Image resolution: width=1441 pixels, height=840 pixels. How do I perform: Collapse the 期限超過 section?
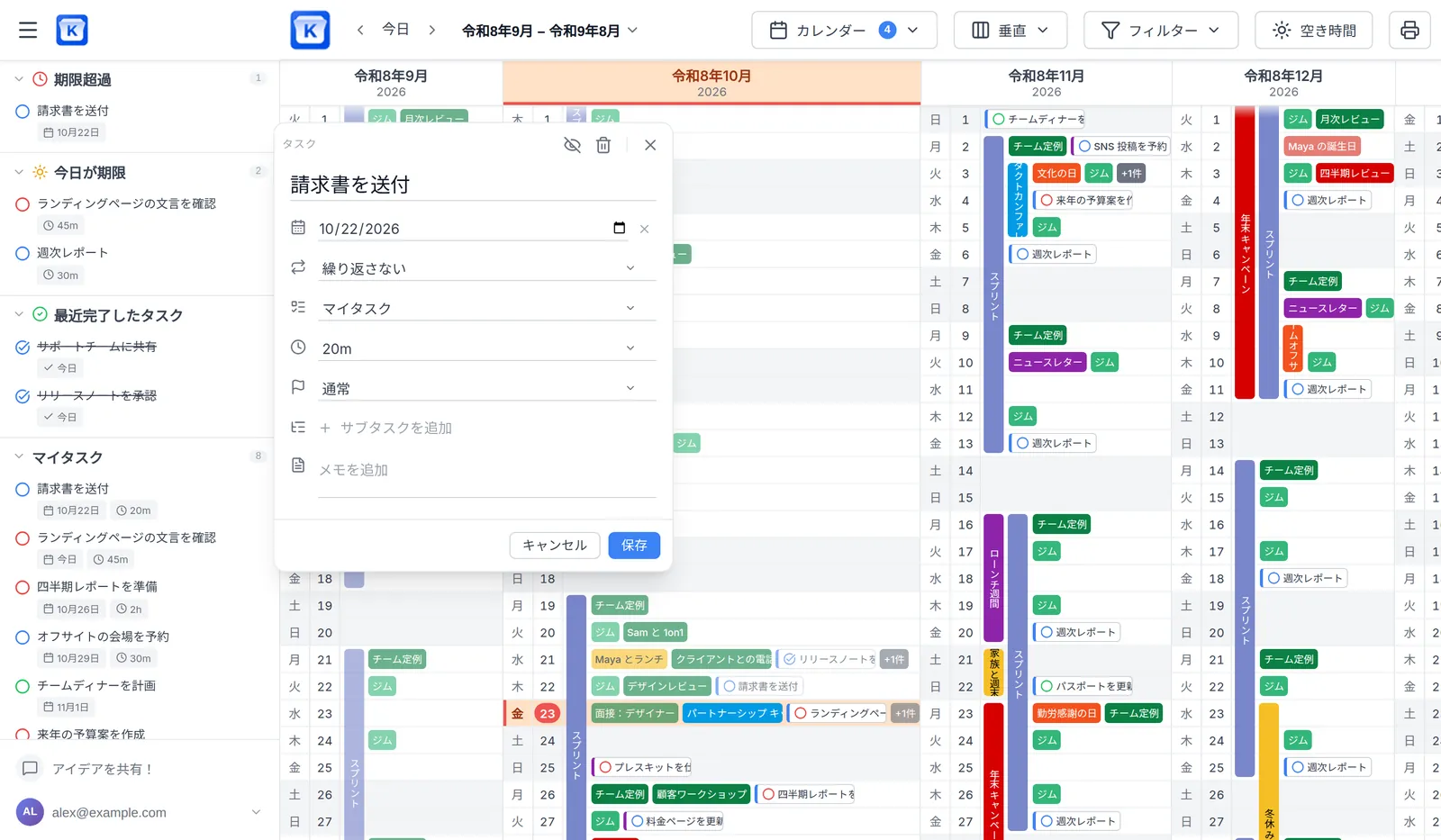click(x=18, y=79)
